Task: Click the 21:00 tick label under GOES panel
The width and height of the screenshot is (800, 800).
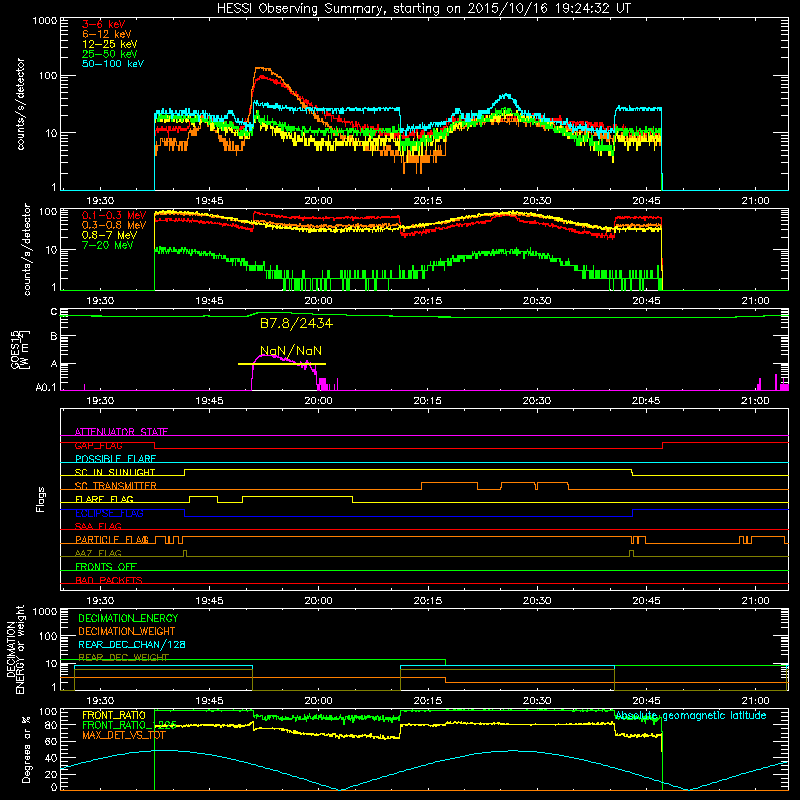Action: pyautogui.click(x=755, y=401)
